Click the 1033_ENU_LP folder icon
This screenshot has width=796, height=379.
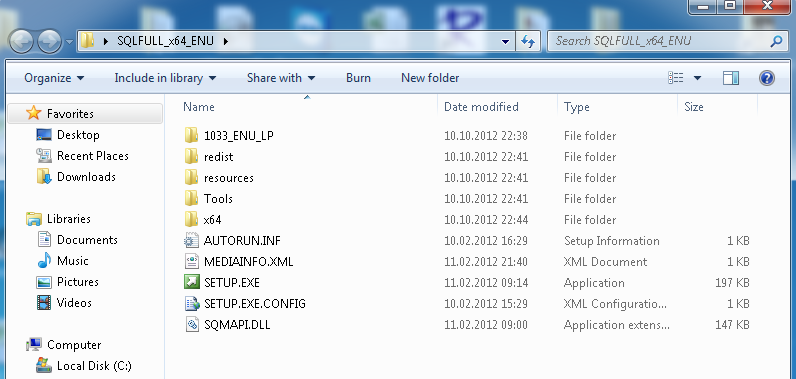[x=191, y=135]
